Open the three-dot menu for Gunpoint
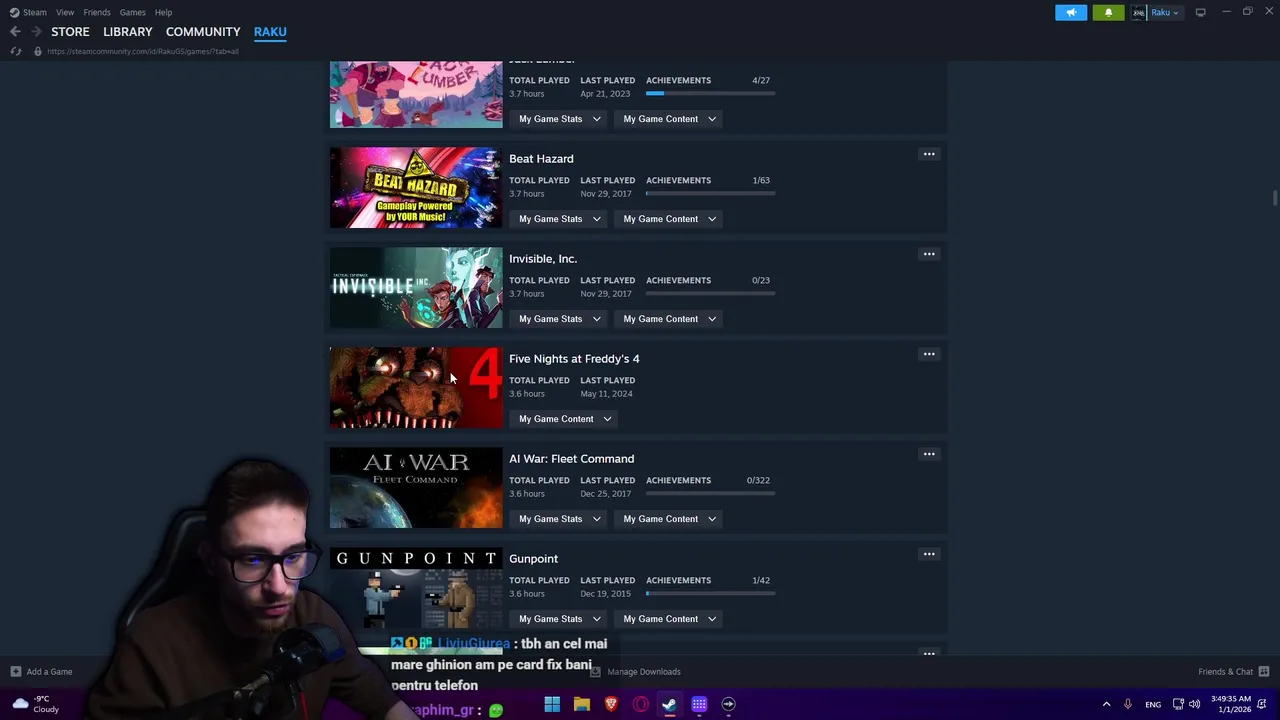The image size is (1280, 720). pyautogui.click(x=929, y=554)
